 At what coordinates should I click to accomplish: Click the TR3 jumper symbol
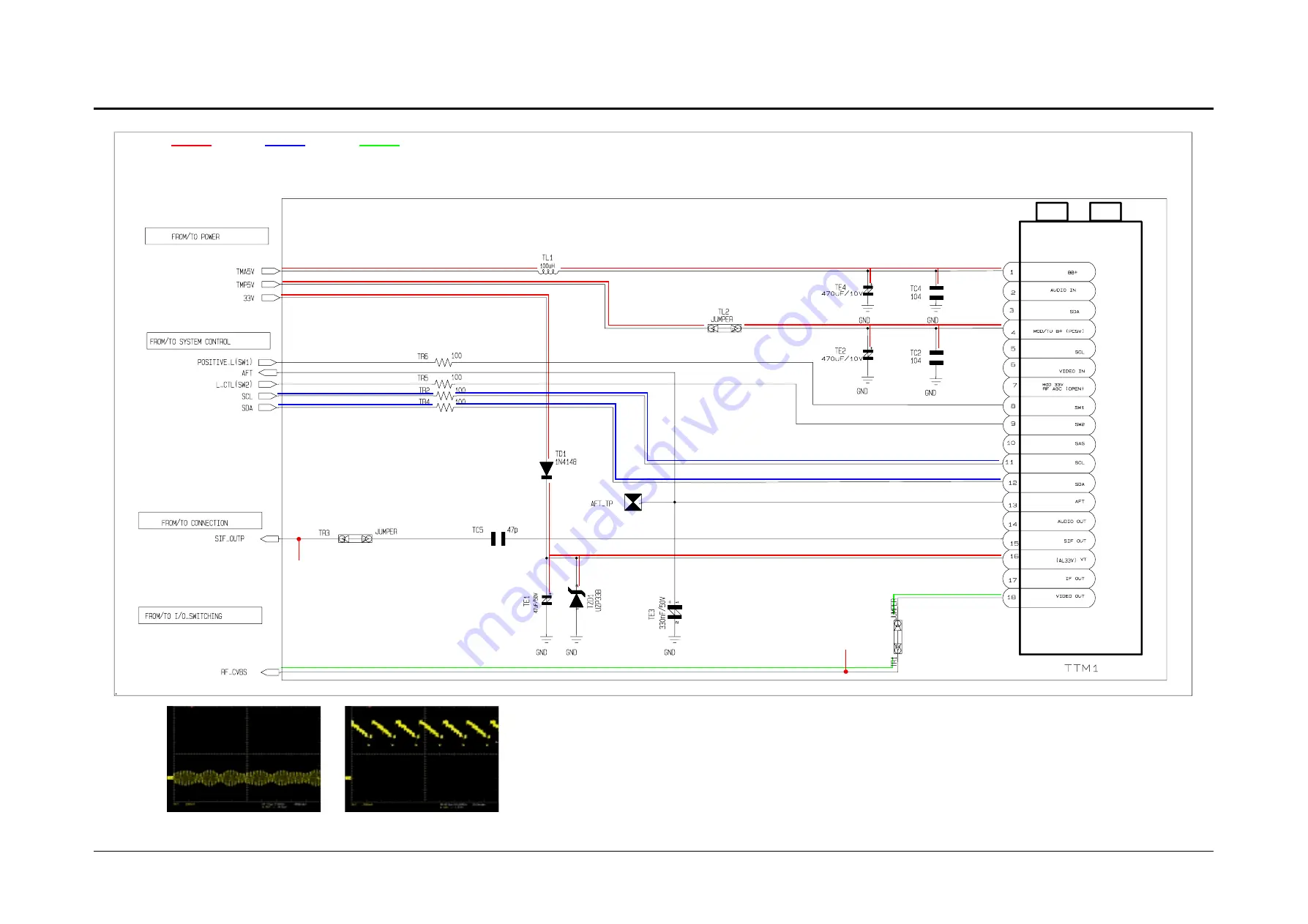click(x=355, y=538)
